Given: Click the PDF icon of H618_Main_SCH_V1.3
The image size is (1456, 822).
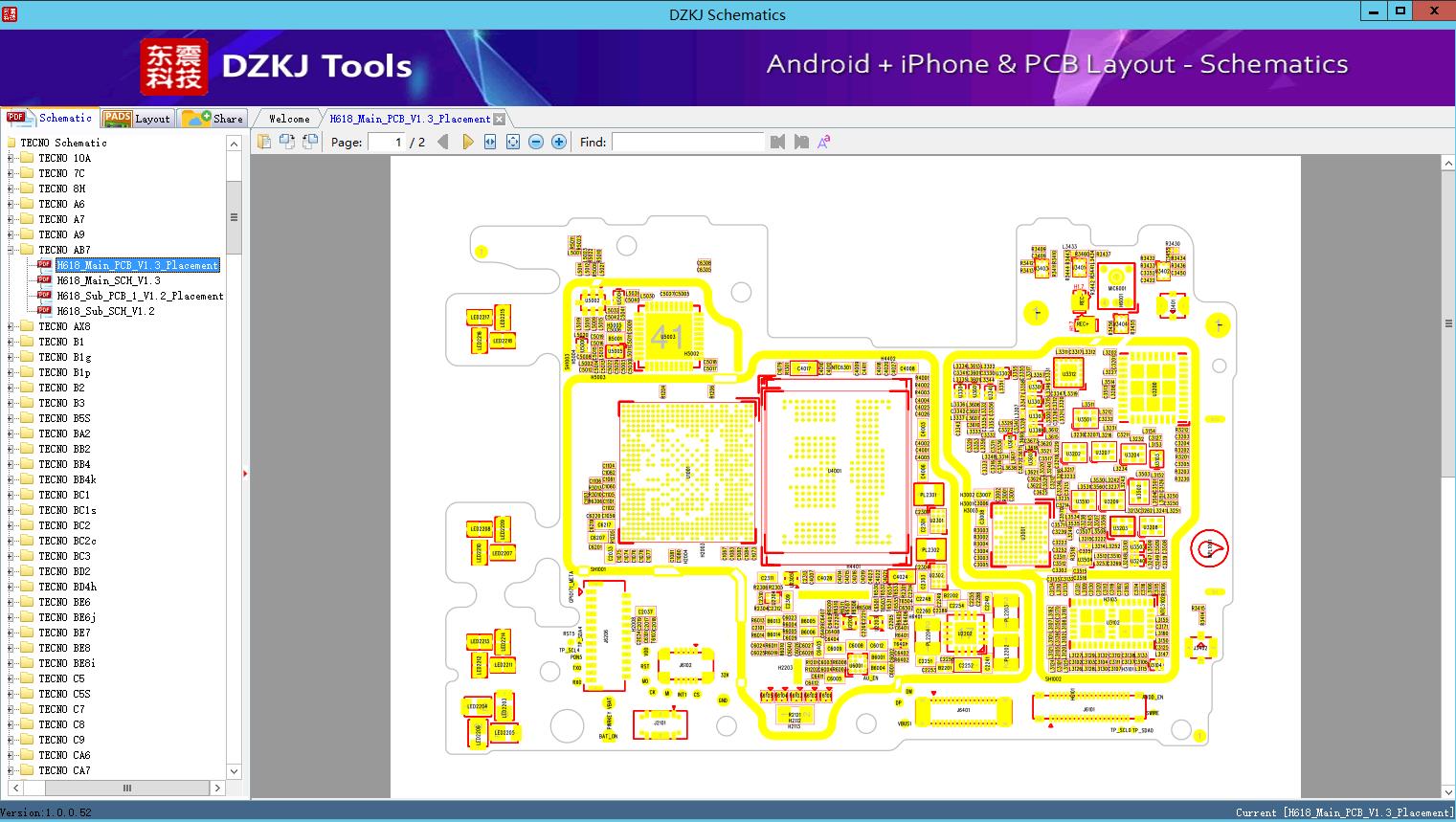Looking at the screenshot, I should click(44, 280).
